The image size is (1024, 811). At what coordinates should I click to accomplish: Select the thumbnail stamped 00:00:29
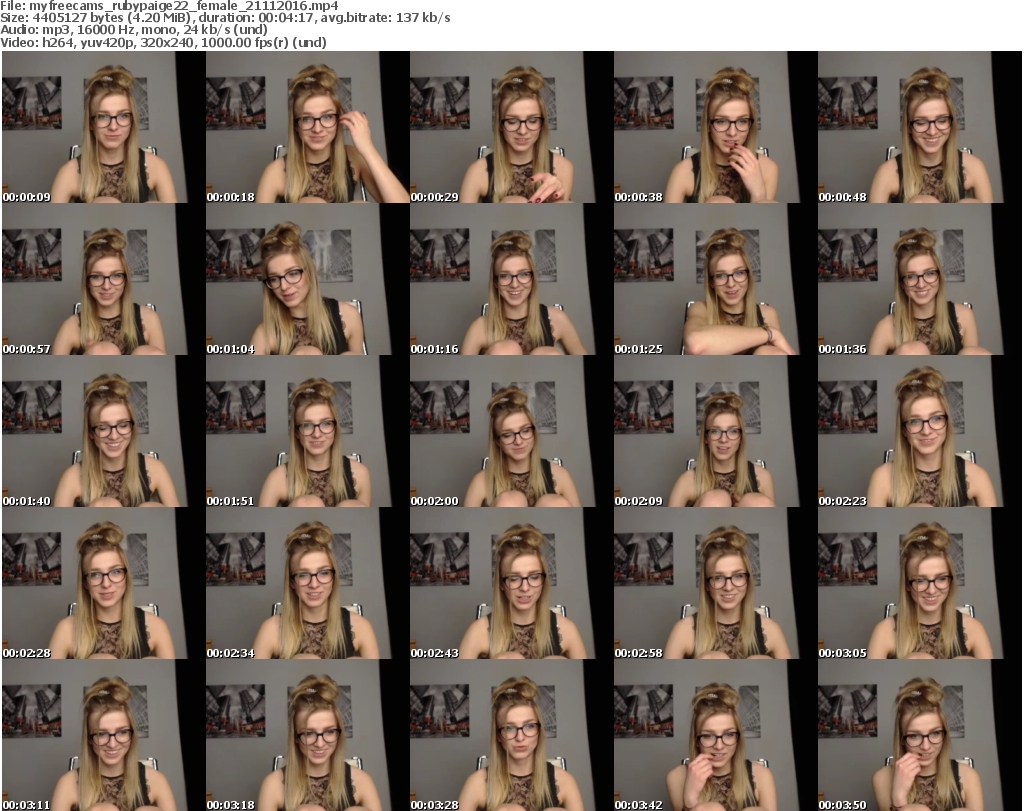pyautogui.click(x=512, y=127)
